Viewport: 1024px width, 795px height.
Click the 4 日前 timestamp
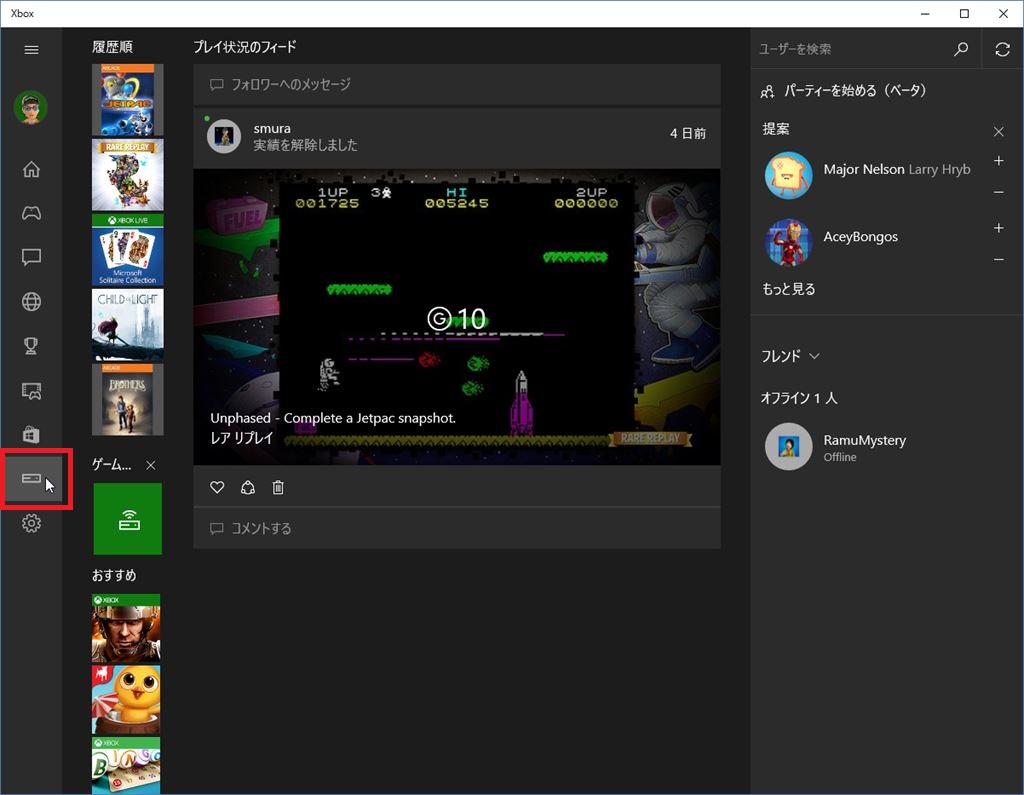(688, 133)
